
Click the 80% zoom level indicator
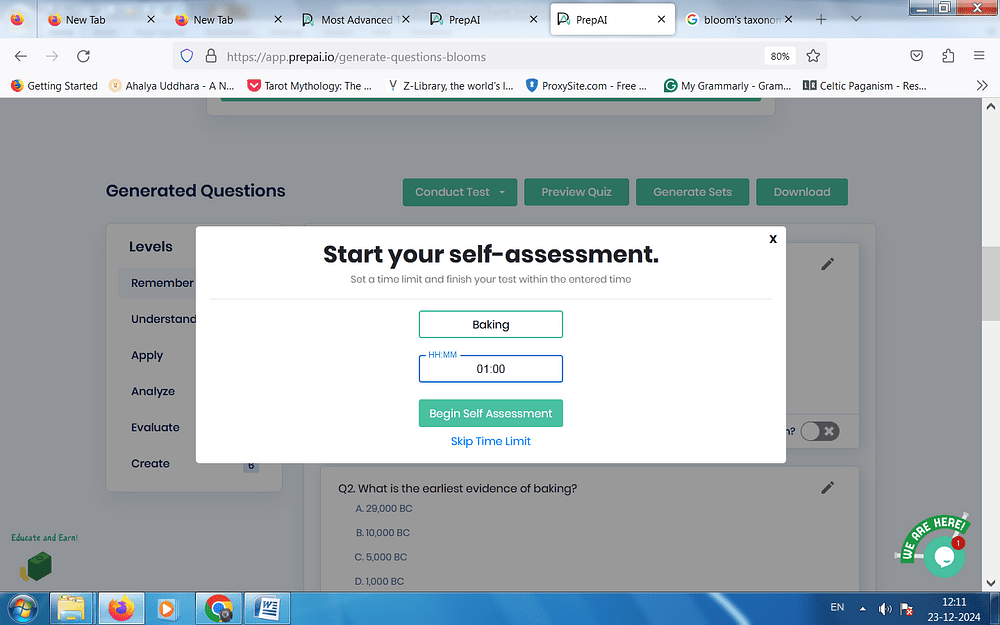tap(780, 56)
